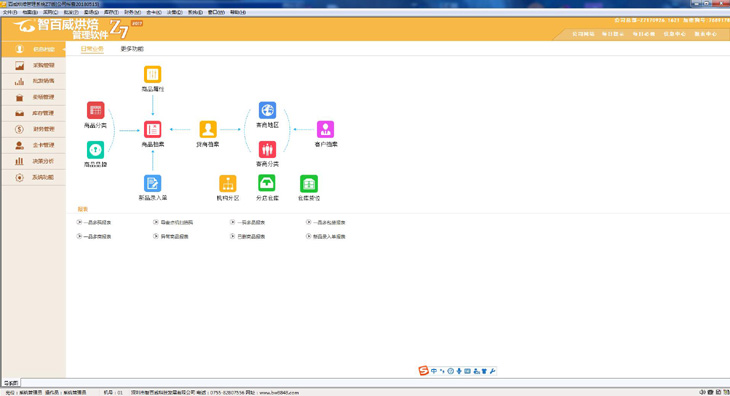730x396 pixels.
Task: Open the magenta 客户档案 customer icon
Action: [x=325, y=129]
